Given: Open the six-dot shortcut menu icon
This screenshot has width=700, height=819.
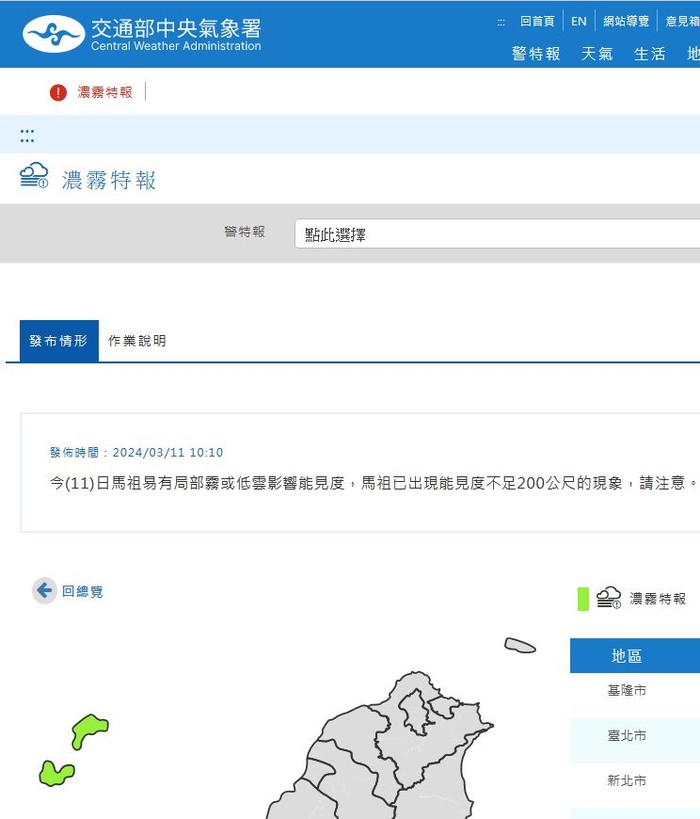Looking at the screenshot, I should 27,136.
